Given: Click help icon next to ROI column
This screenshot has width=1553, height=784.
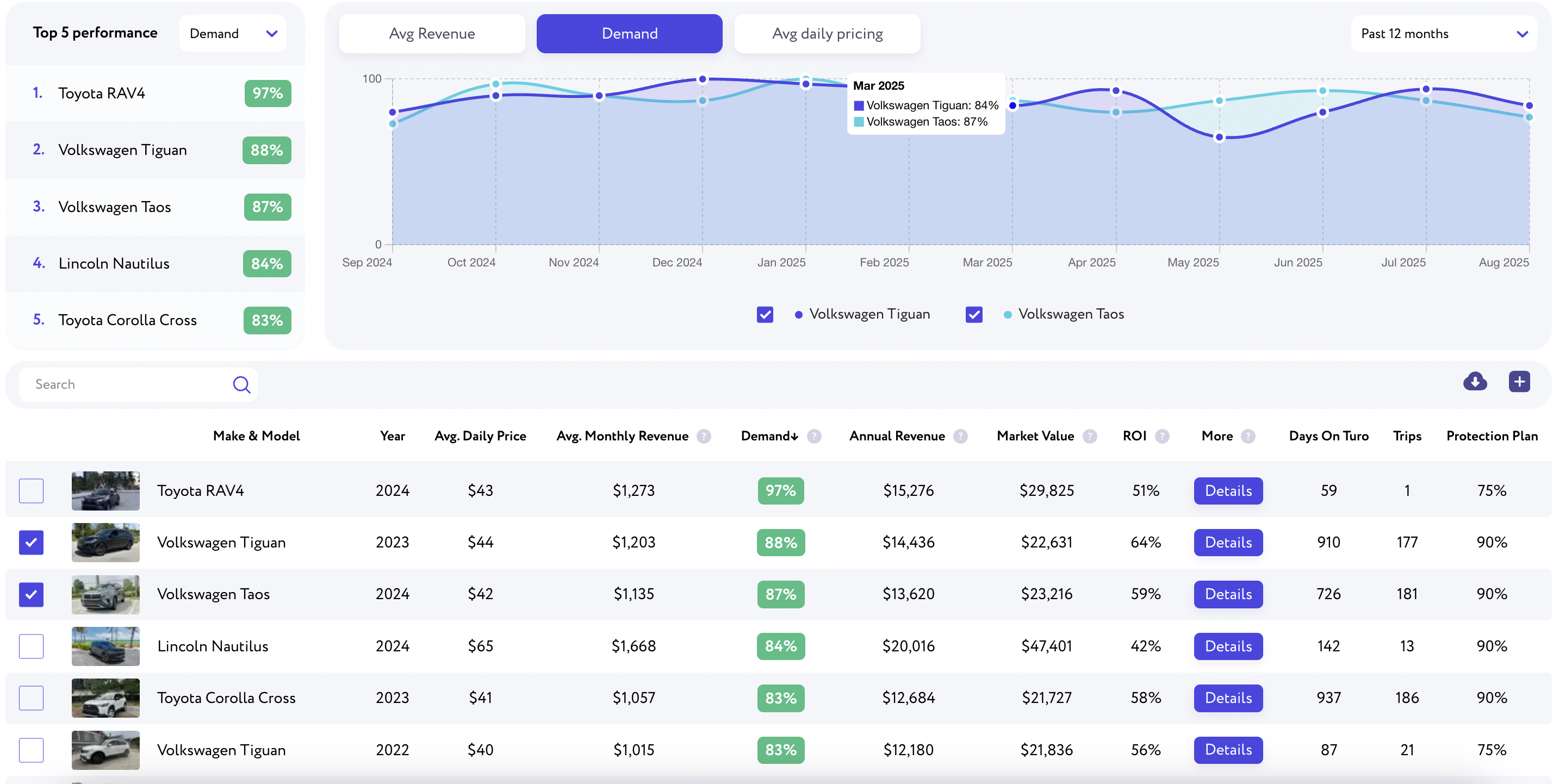Looking at the screenshot, I should tap(1161, 436).
